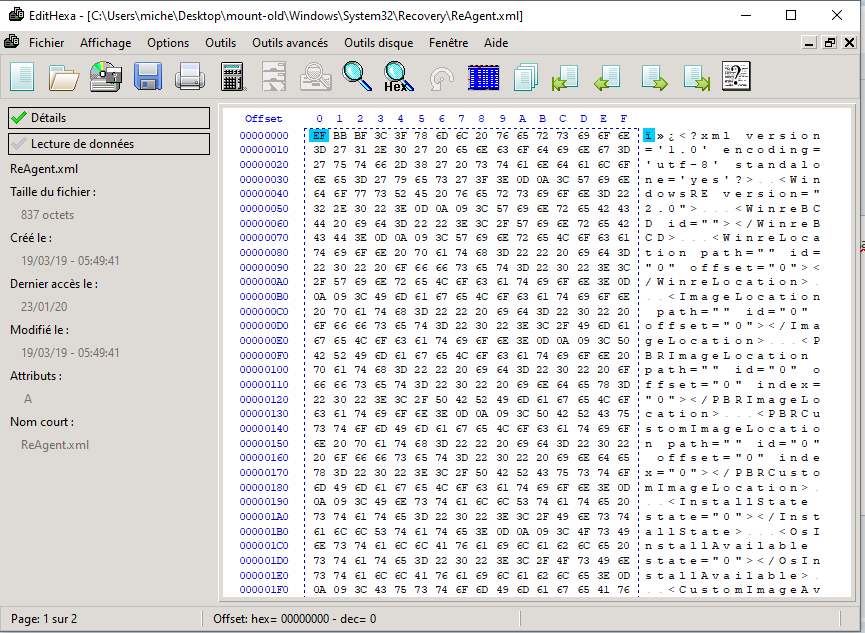Click the file size value 837 octets
The image size is (865, 633).
pos(47,215)
